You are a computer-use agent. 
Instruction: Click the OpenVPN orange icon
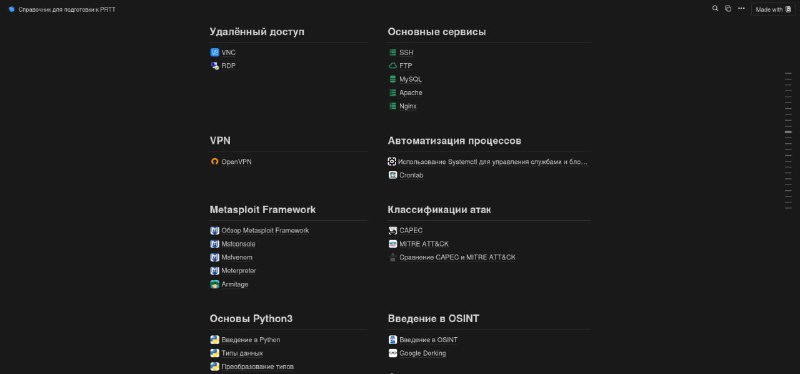[214, 162]
